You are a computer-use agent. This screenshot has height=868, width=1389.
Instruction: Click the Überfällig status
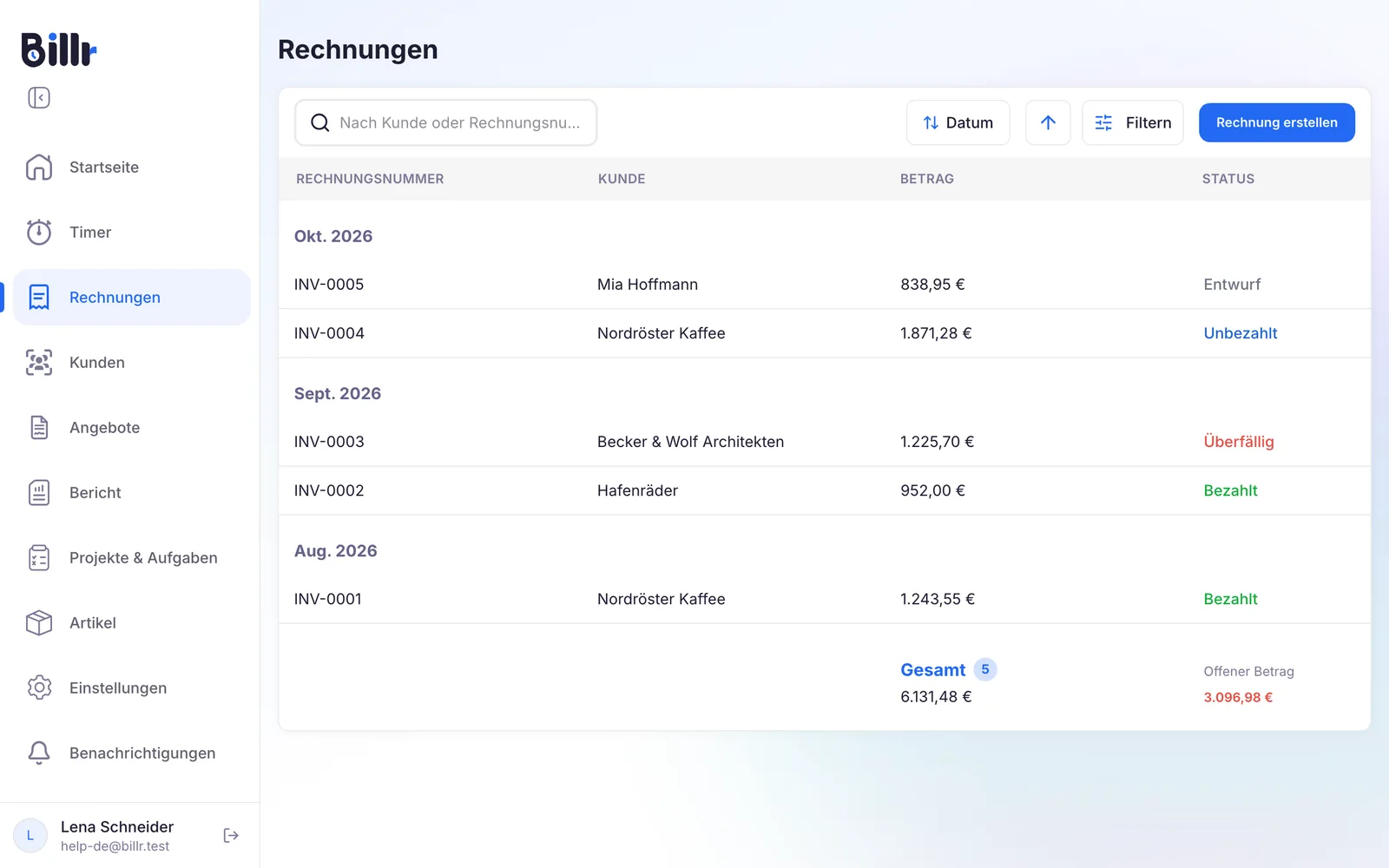1239,442
